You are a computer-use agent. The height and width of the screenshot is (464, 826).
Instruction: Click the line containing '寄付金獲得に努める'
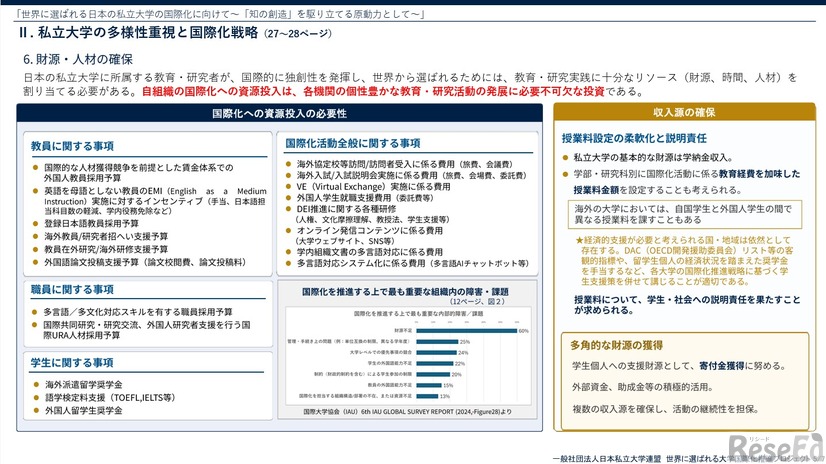pos(679,366)
